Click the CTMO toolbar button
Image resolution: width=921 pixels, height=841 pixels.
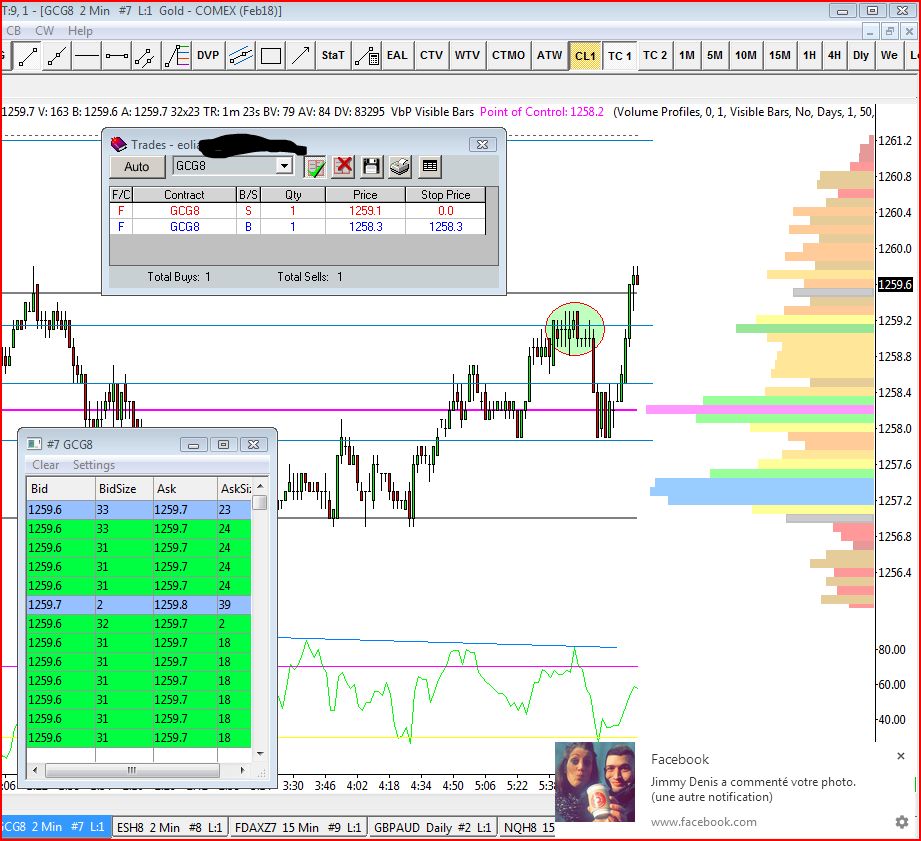tap(509, 56)
